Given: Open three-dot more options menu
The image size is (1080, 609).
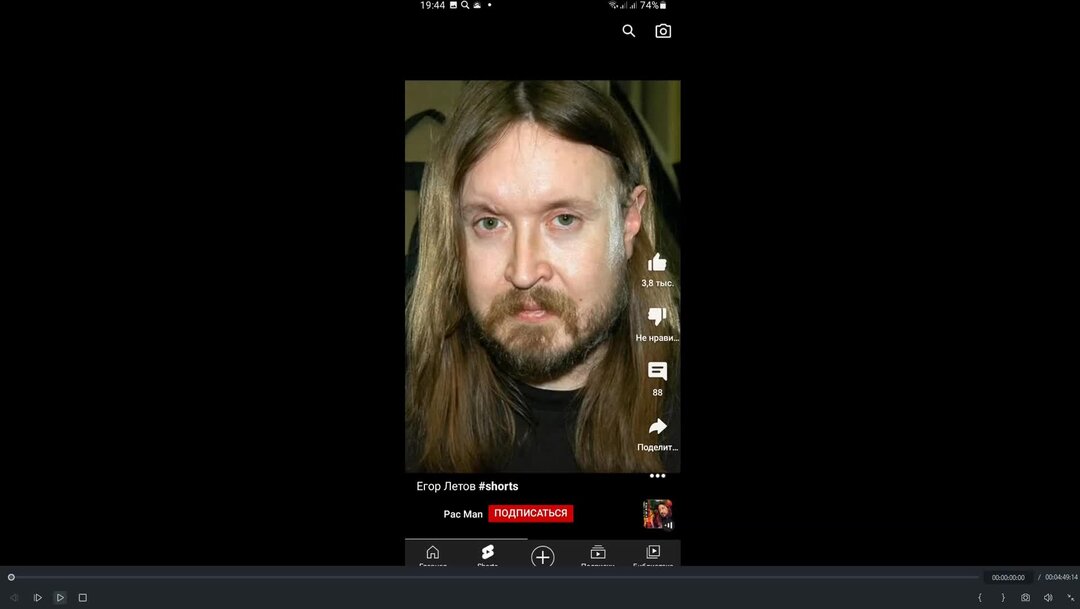Looking at the screenshot, I should click(x=657, y=475).
